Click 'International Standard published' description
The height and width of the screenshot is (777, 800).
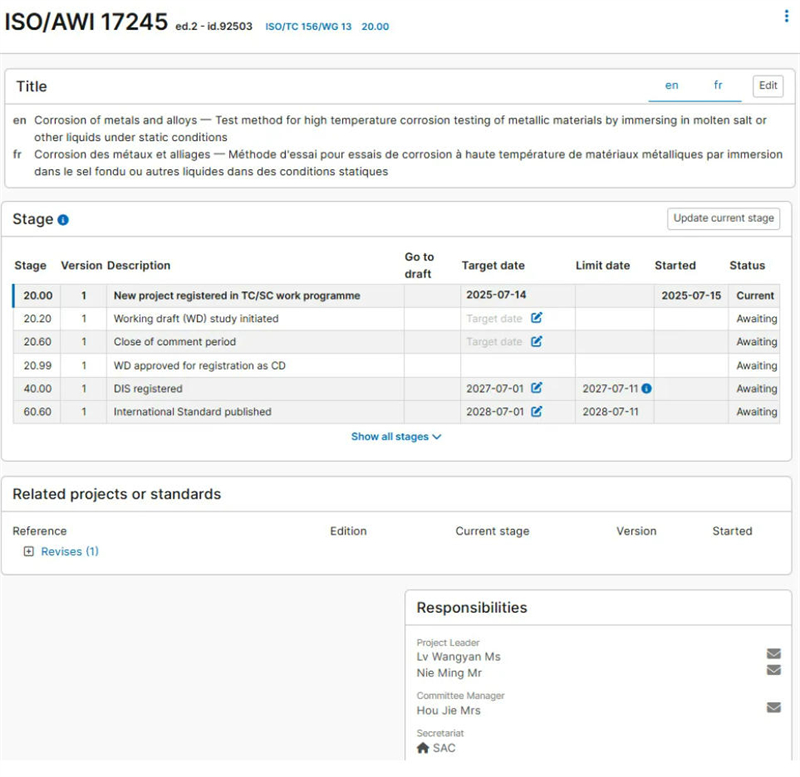[x=192, y=412]
